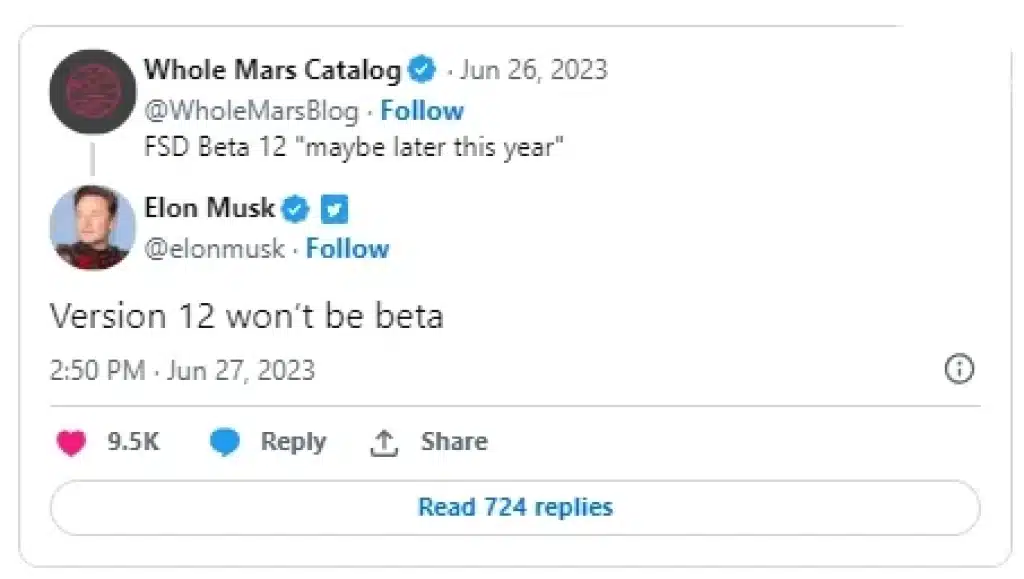Follow the @WholeMarsBlog account
The width and height of the screenshot is (1024, 579).
tap(422, 110)
